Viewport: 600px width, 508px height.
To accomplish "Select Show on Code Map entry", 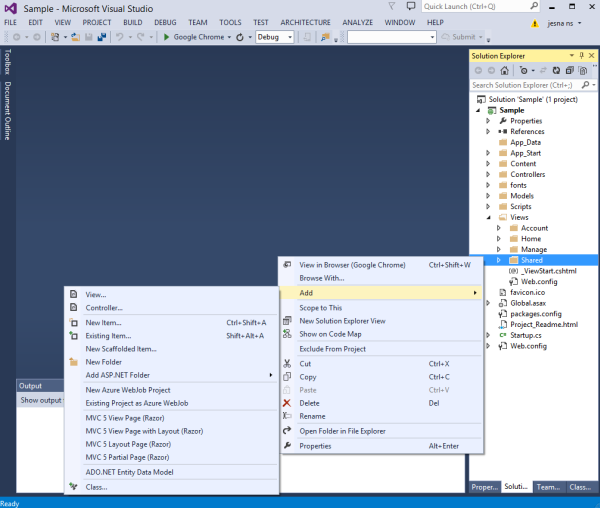I will [380, 334].
